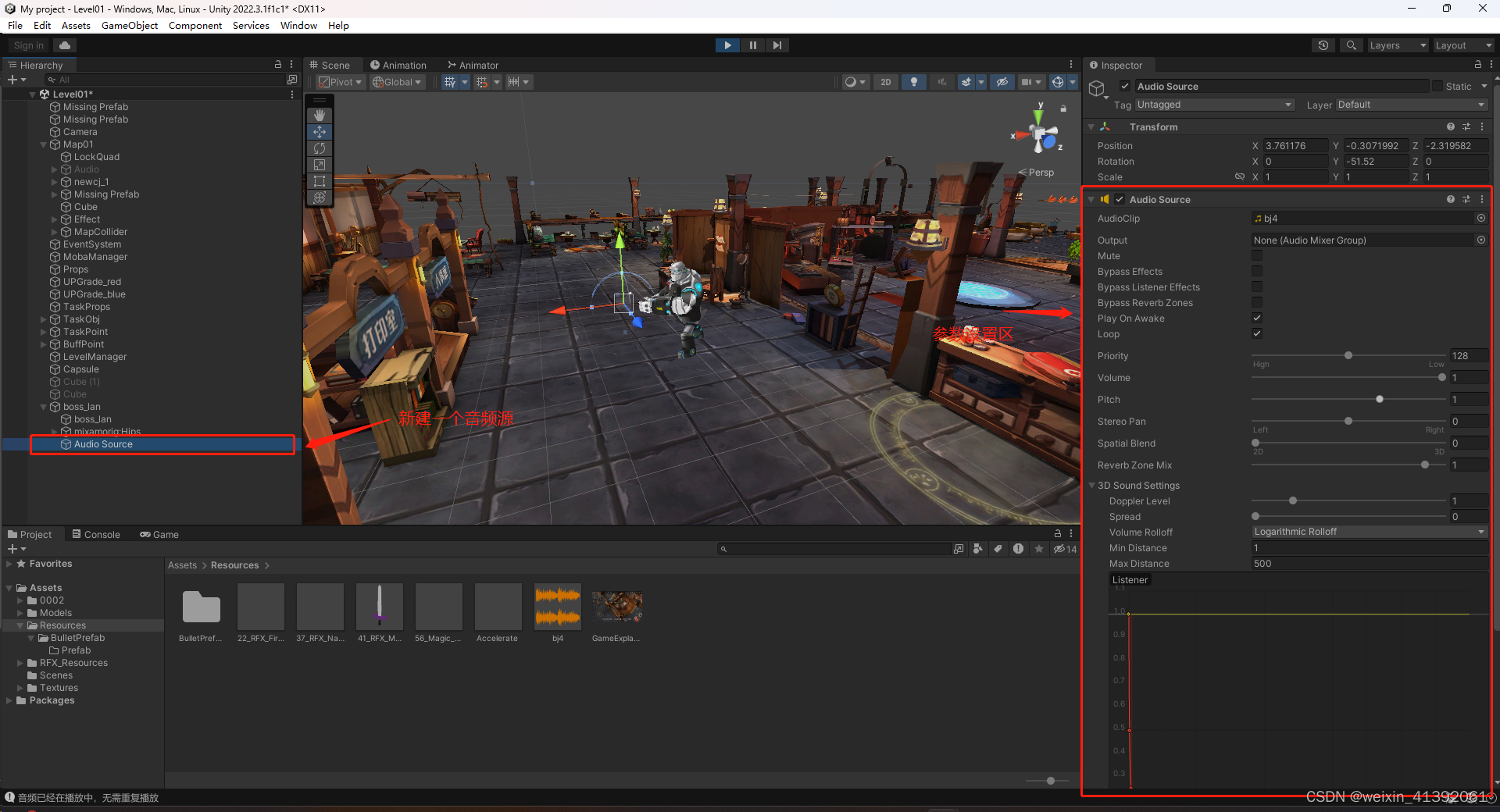The height and width of the screenshot is (812, 1500).
Task: Click the Project search by label icon
Action: 998,549
